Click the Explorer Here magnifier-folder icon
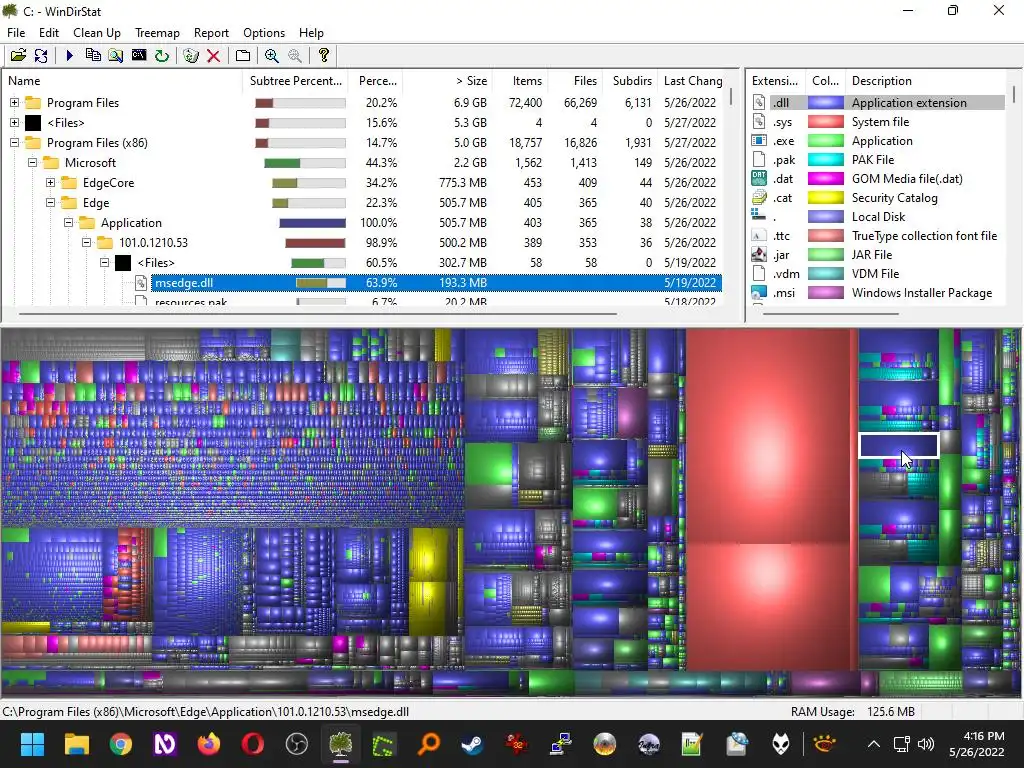The width and height of the screenshot is (1024, 768). tap(116, 56)
